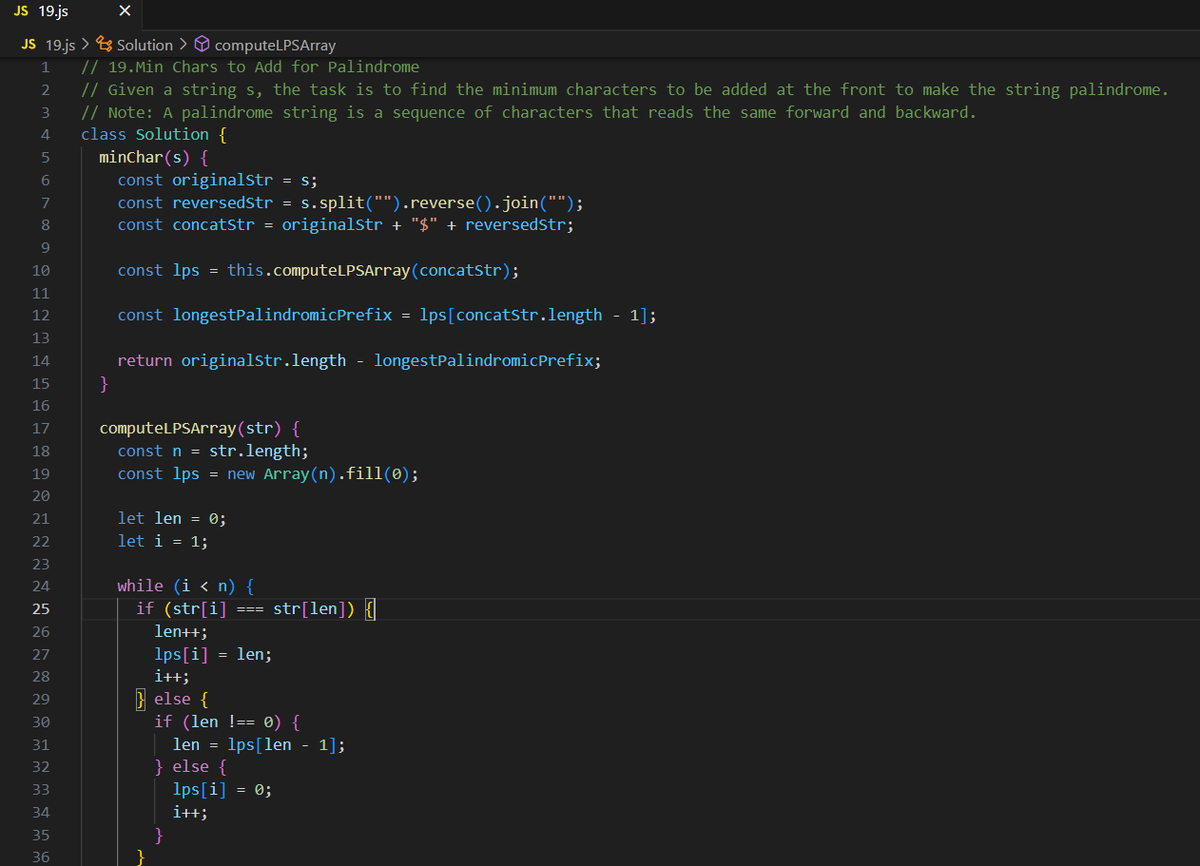The height and width of the screenshot is (866, 1200).
Task: Click the computeLPSArray method cube icon
Action: click(x=202, y=45)
